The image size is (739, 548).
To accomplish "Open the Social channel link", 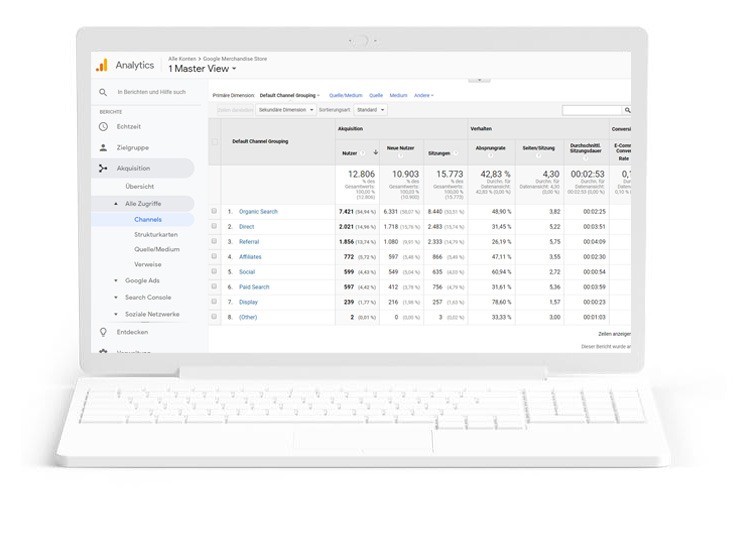I will [247, 272].
